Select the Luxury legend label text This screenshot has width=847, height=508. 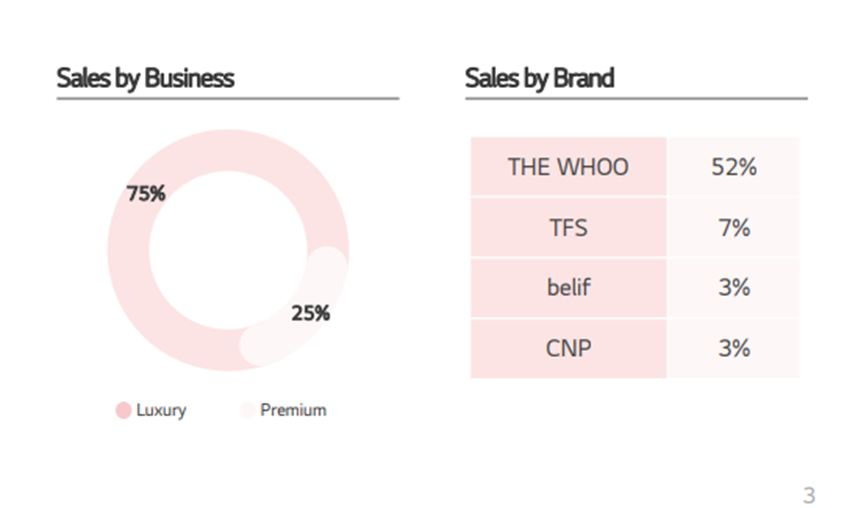161,410
